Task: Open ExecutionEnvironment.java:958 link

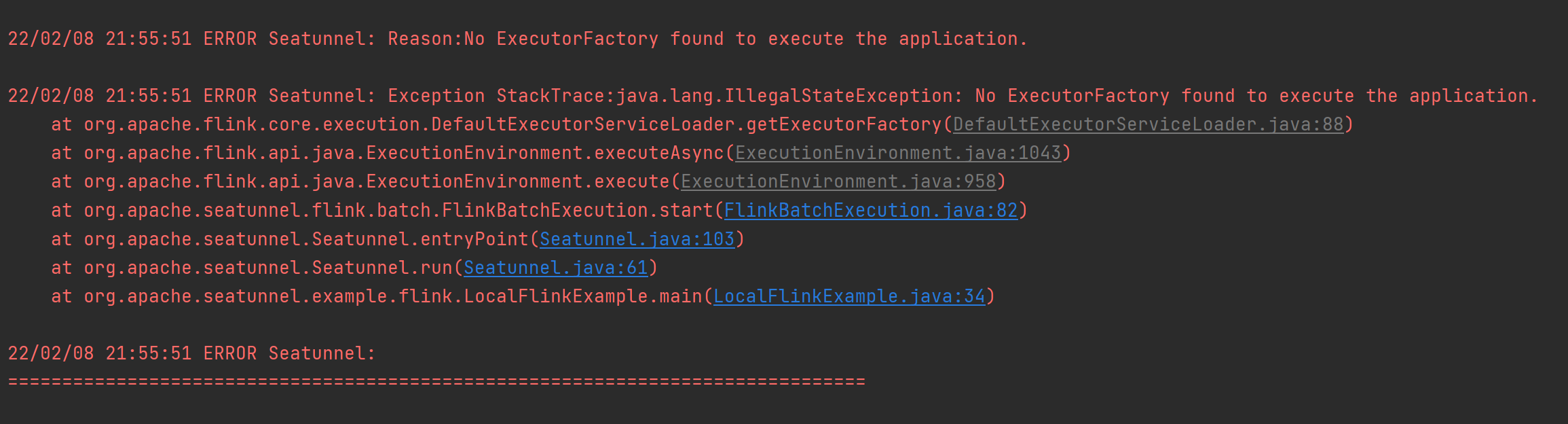Action: tap(838, 182)
